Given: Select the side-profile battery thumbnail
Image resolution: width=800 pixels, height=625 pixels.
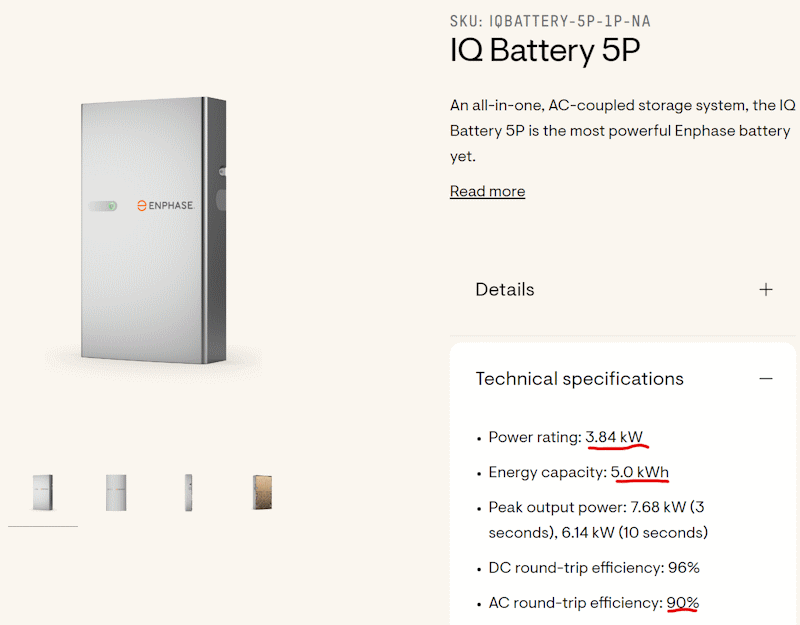Looking at the screenshot, I should 188,492.
